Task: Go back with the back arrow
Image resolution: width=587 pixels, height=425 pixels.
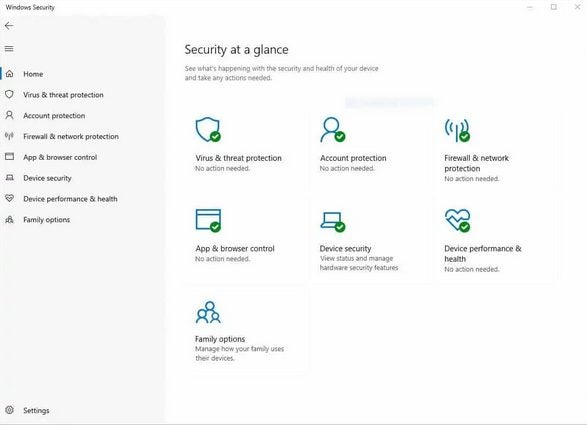Action: pos(9,25)
